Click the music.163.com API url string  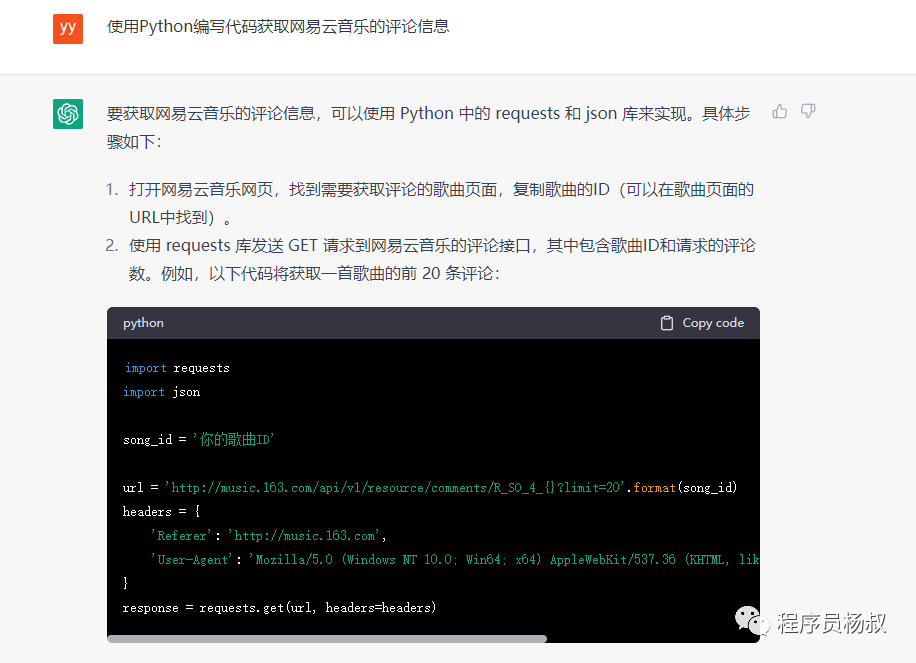pyautogui.click(x=395, y=488)
